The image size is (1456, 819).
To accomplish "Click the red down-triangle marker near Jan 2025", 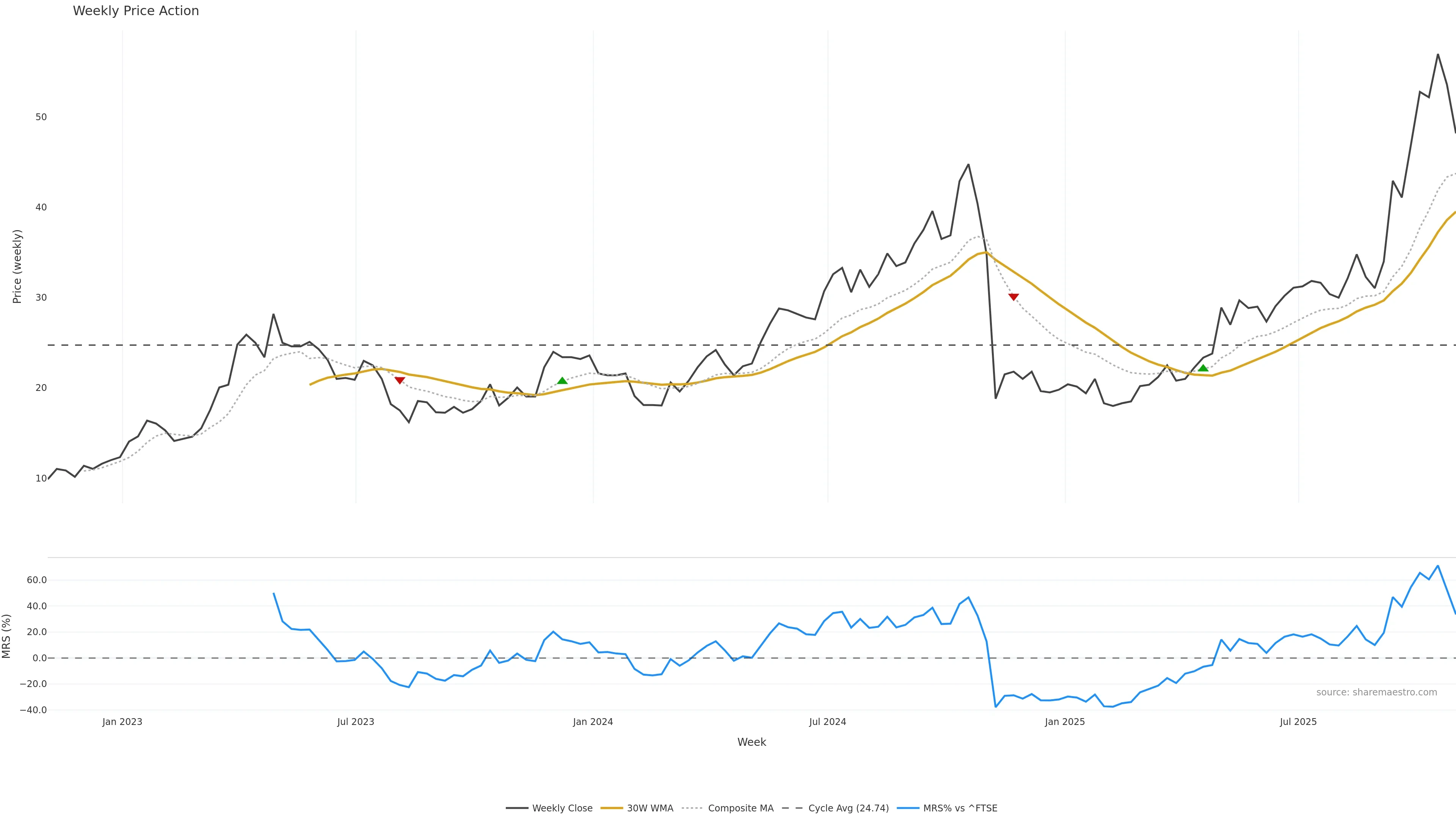I will (1014, 297).
